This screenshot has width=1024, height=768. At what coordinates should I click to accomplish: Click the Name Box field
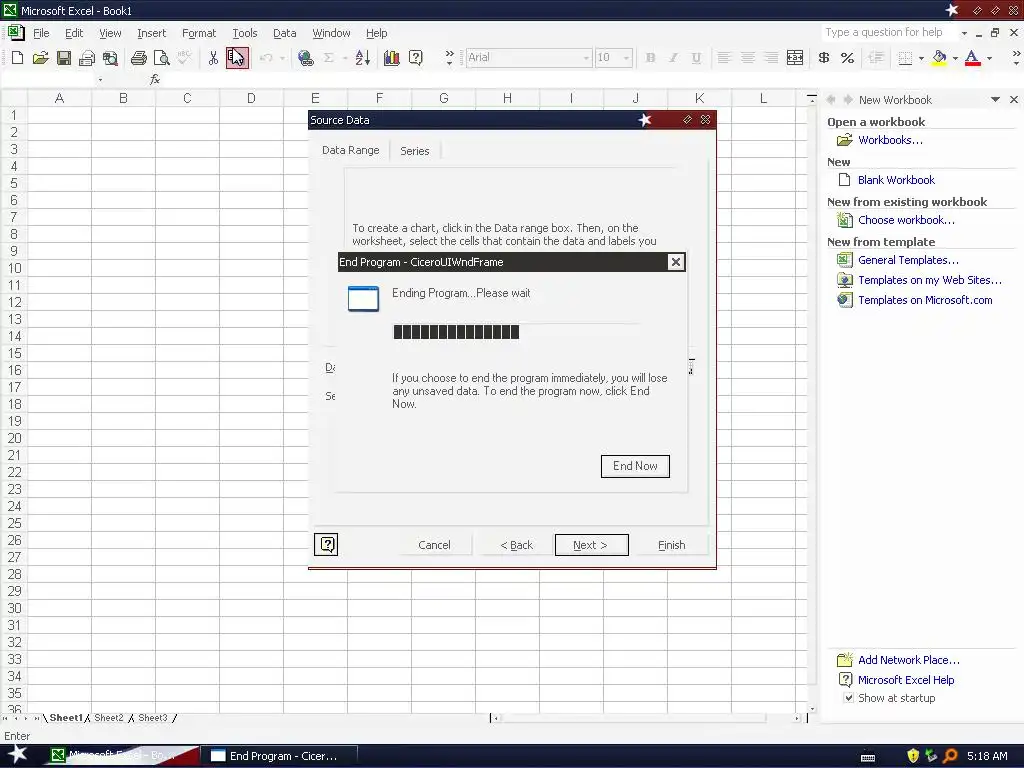[49, 80]
